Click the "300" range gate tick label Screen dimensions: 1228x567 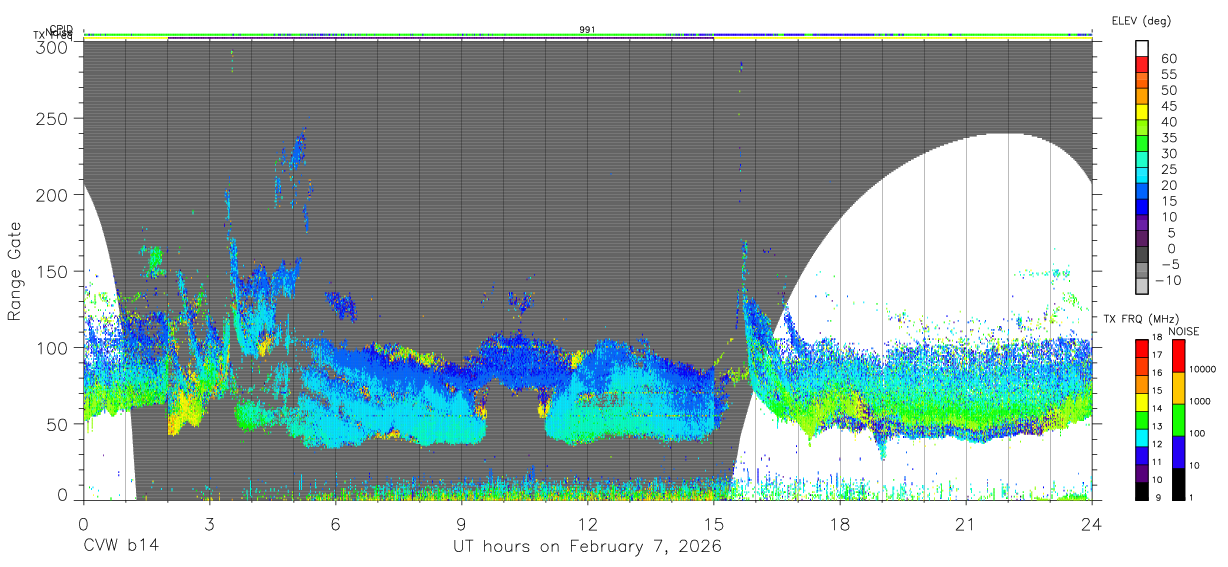(x=54, y=47)
